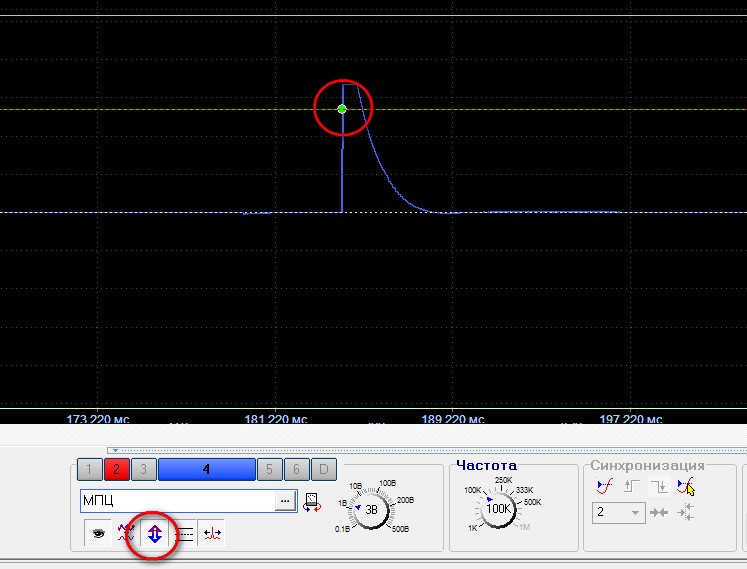Screen dimensions: 747x569
Task: Select channel 5 button
Action: click(269, 469)
